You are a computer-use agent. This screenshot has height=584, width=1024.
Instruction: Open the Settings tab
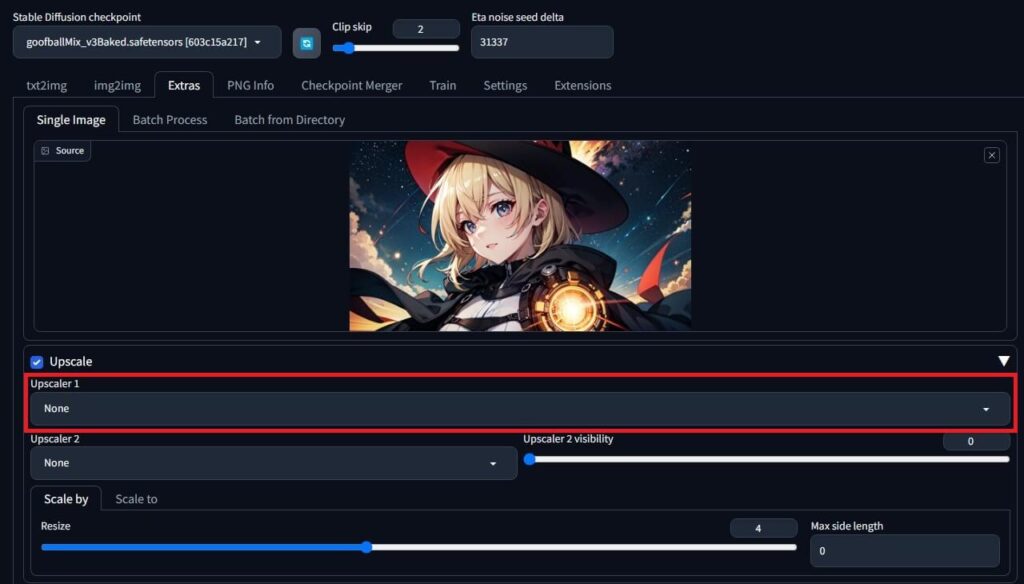[x=505, y=85]
